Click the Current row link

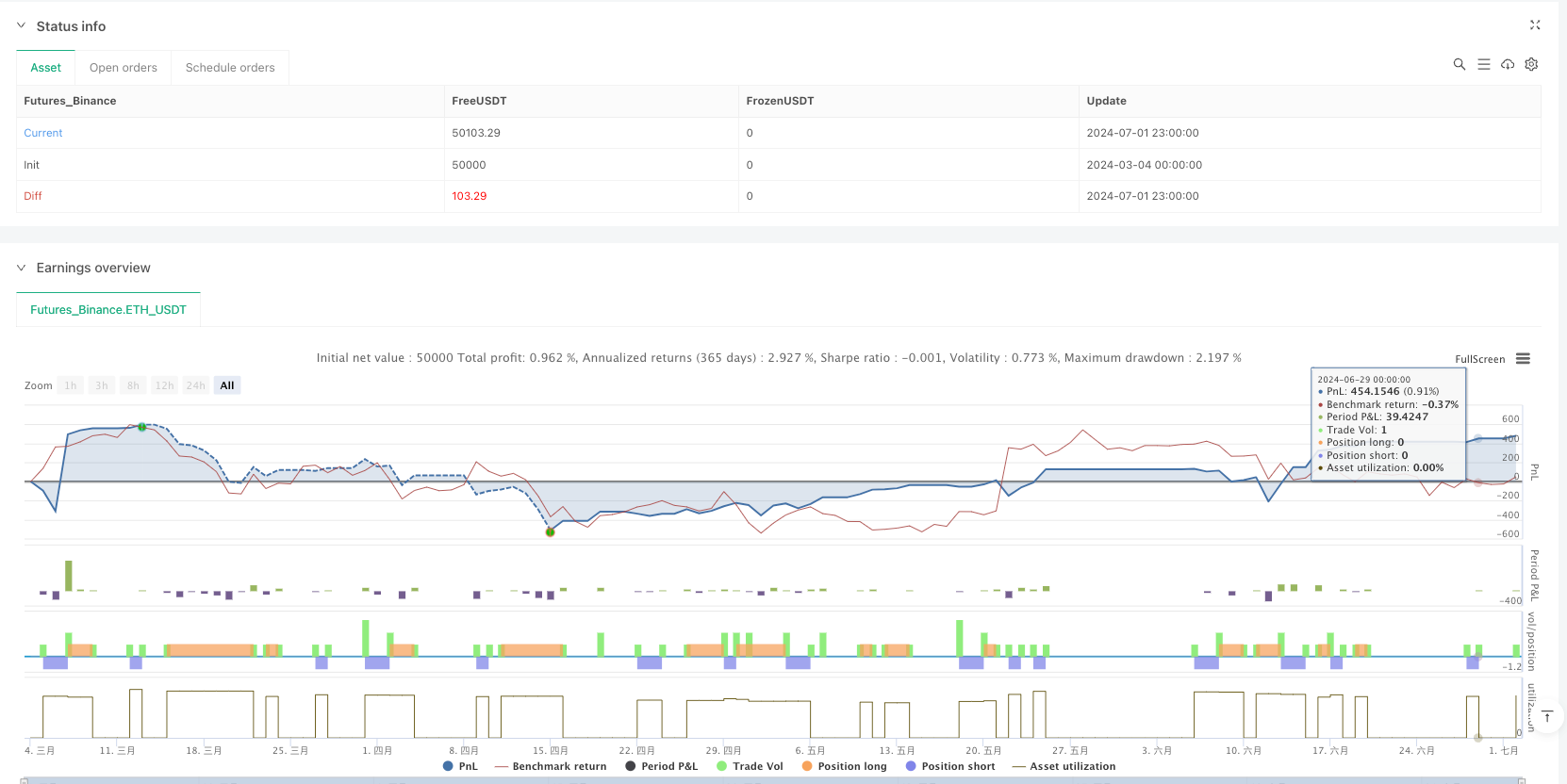click(x=43, y=133)
